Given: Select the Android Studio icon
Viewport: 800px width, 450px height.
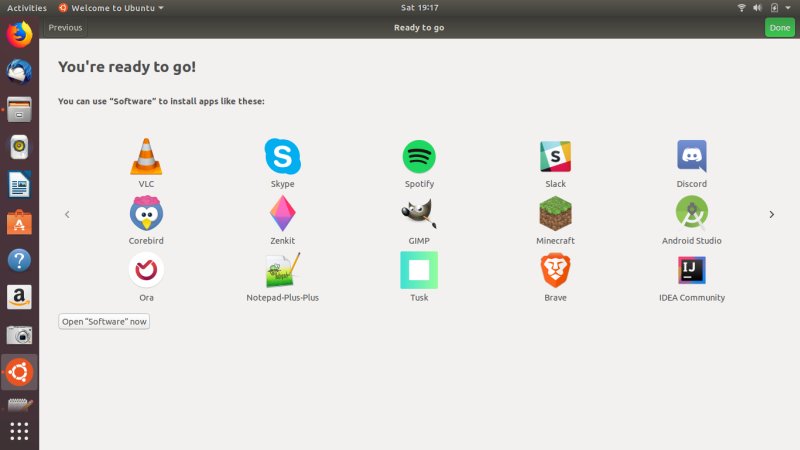Looking at the screenshot, I should point(692,213).
